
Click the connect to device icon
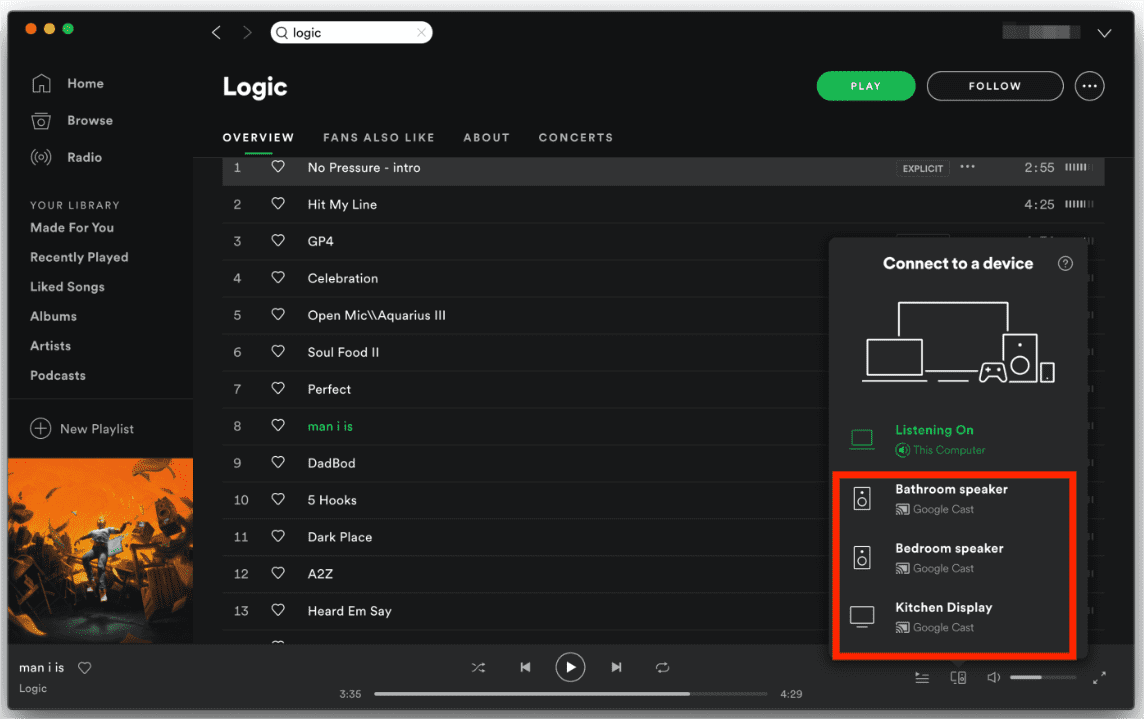958,678
